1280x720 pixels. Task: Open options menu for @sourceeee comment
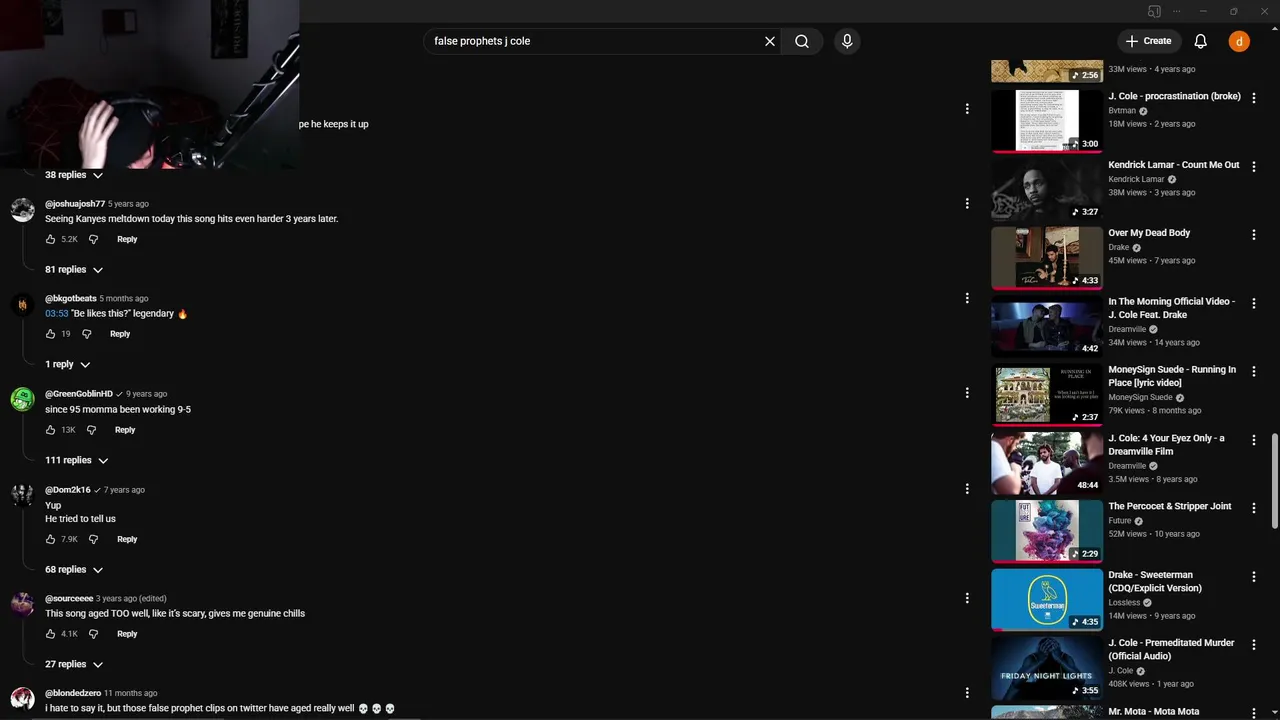point(966,598)
